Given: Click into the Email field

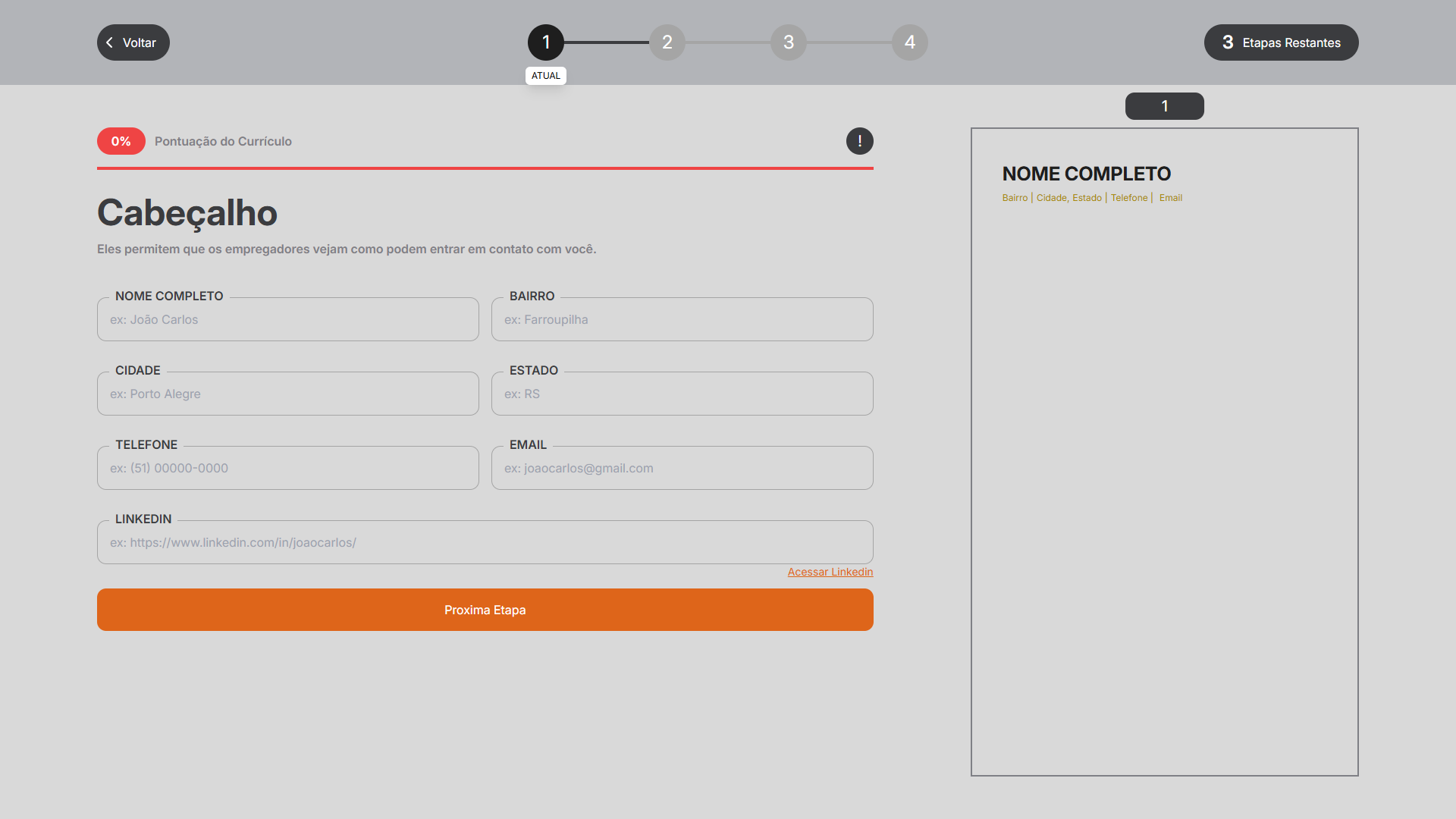Looking at the screenshot, I should [x=682, y=468].
